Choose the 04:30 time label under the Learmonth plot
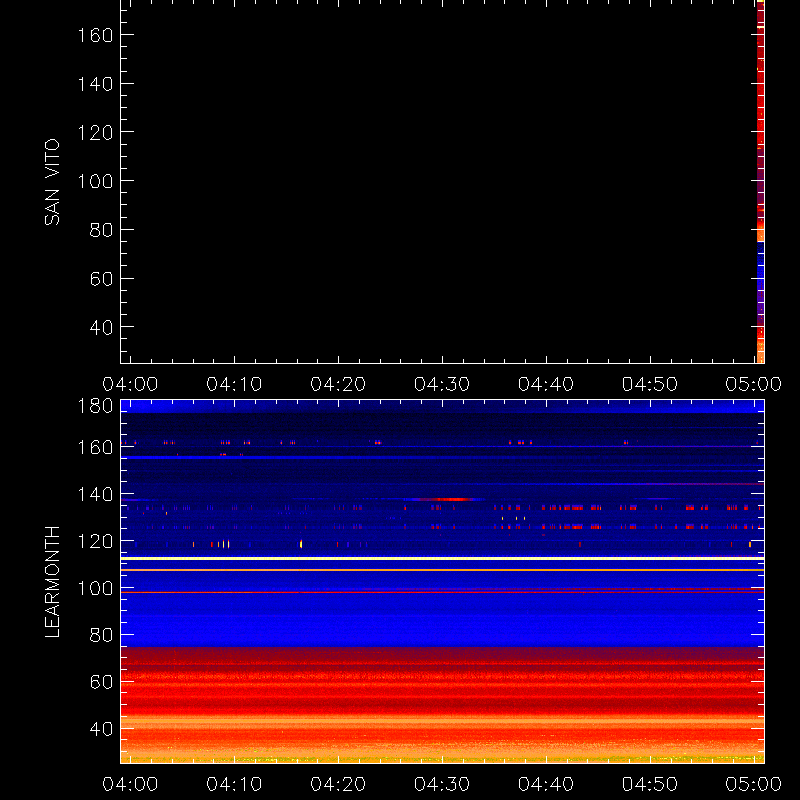800x800 pixels. pos(442,784)
